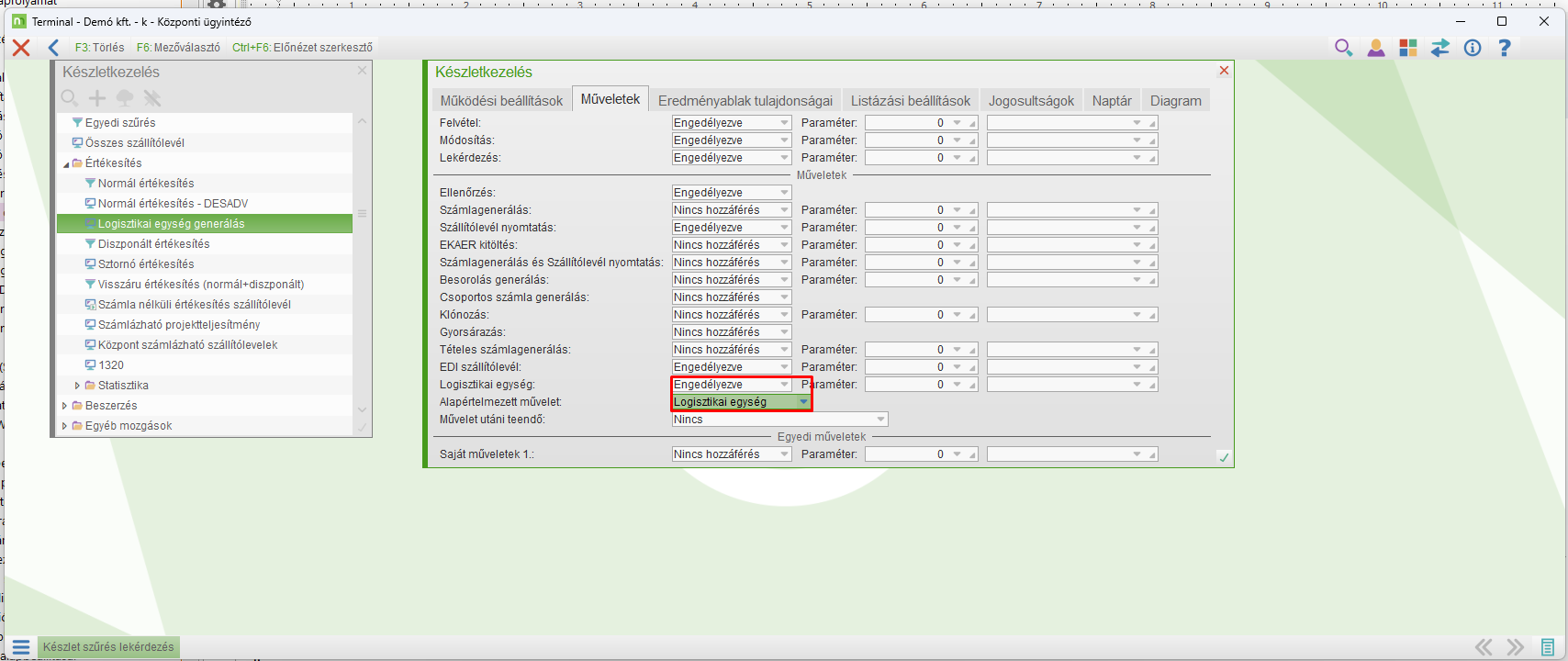Expand the Egyéb mozgások tree folder
1568x661 pixels.
(64, 426)
